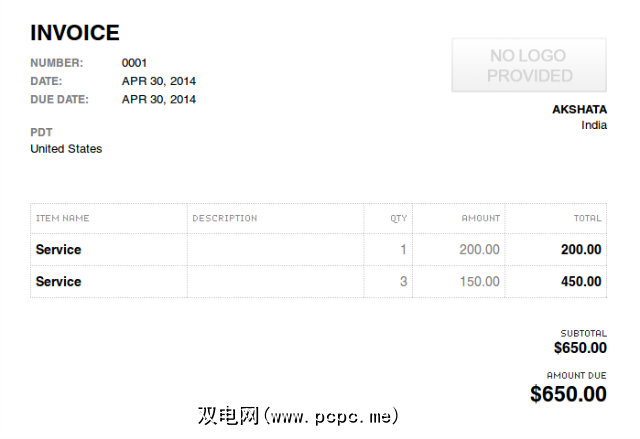The height and width of the screenshot is (439, 640).
Task: Click the invoice date APR 30, 2014
Action: (x=159, y=81)
